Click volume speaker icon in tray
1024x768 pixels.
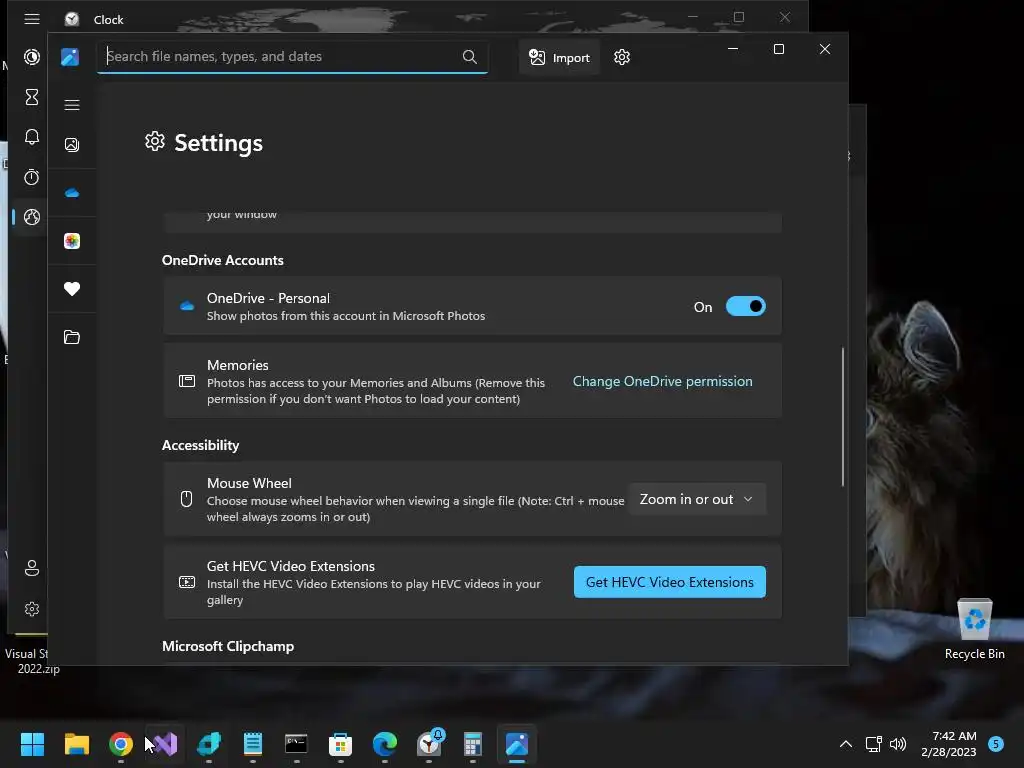[898, 744]
